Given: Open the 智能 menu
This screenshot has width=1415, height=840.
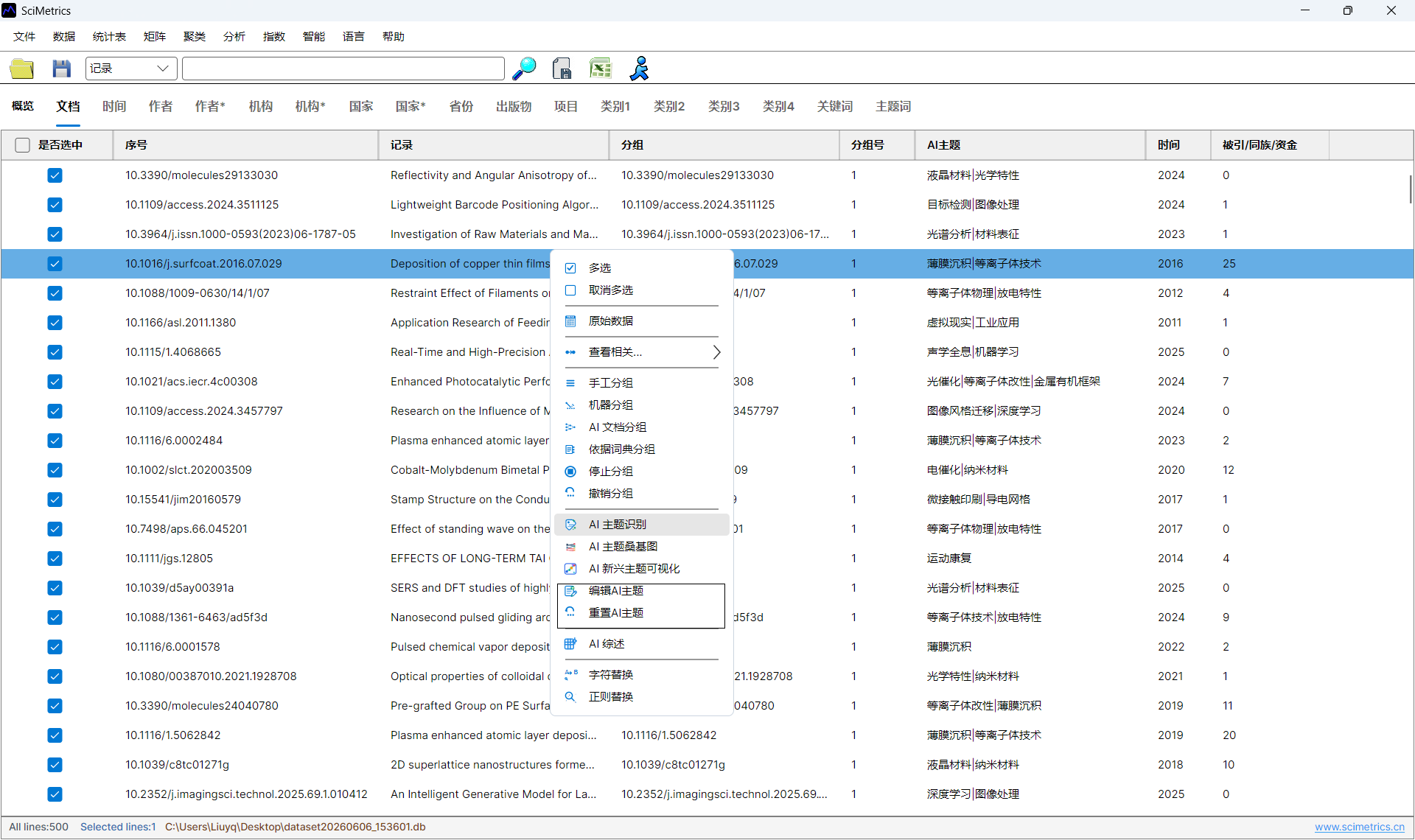Looking at the screenshot, I should [x=314, y=36].
